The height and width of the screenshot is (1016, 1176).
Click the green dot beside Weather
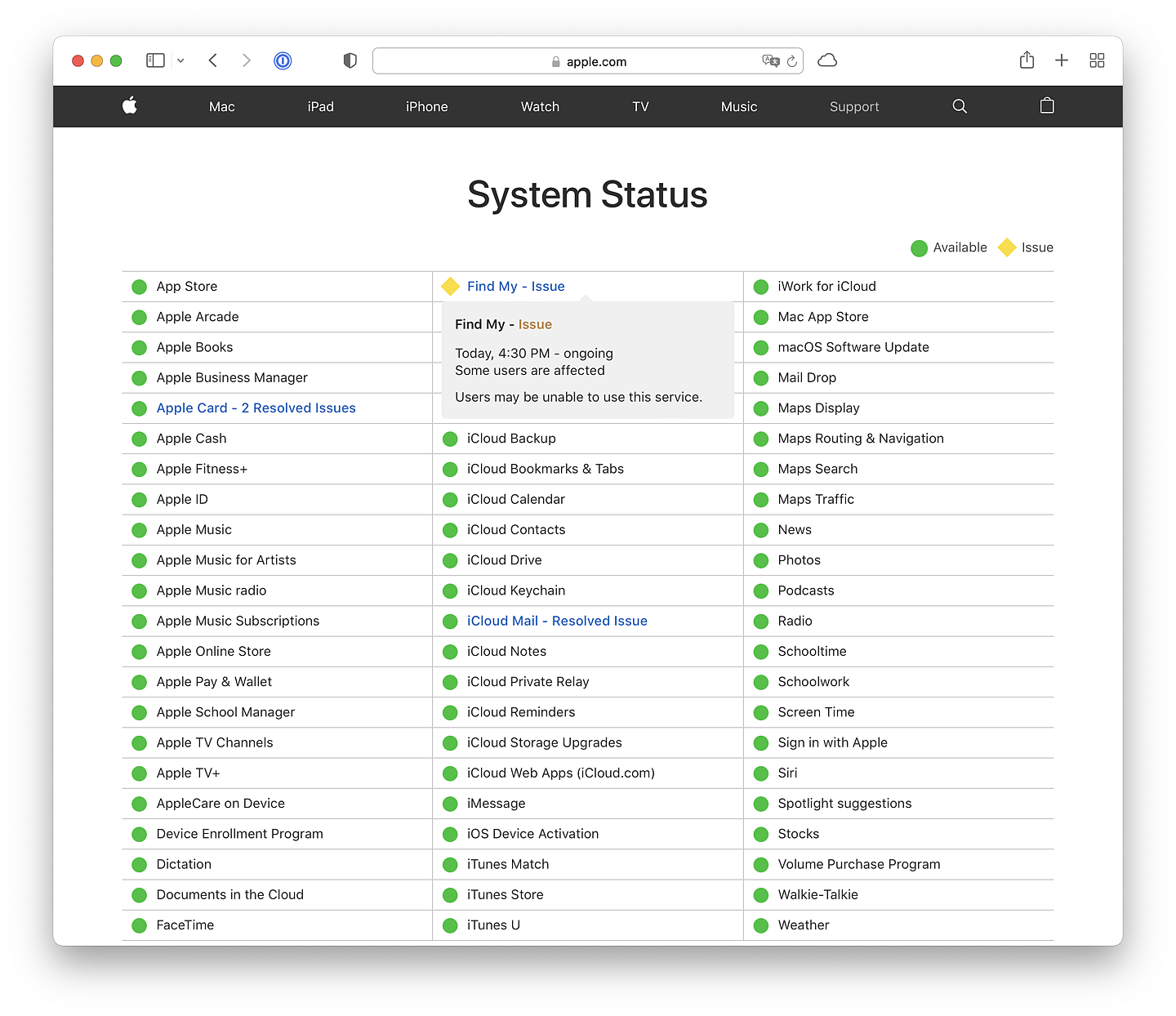pos(761,926)
